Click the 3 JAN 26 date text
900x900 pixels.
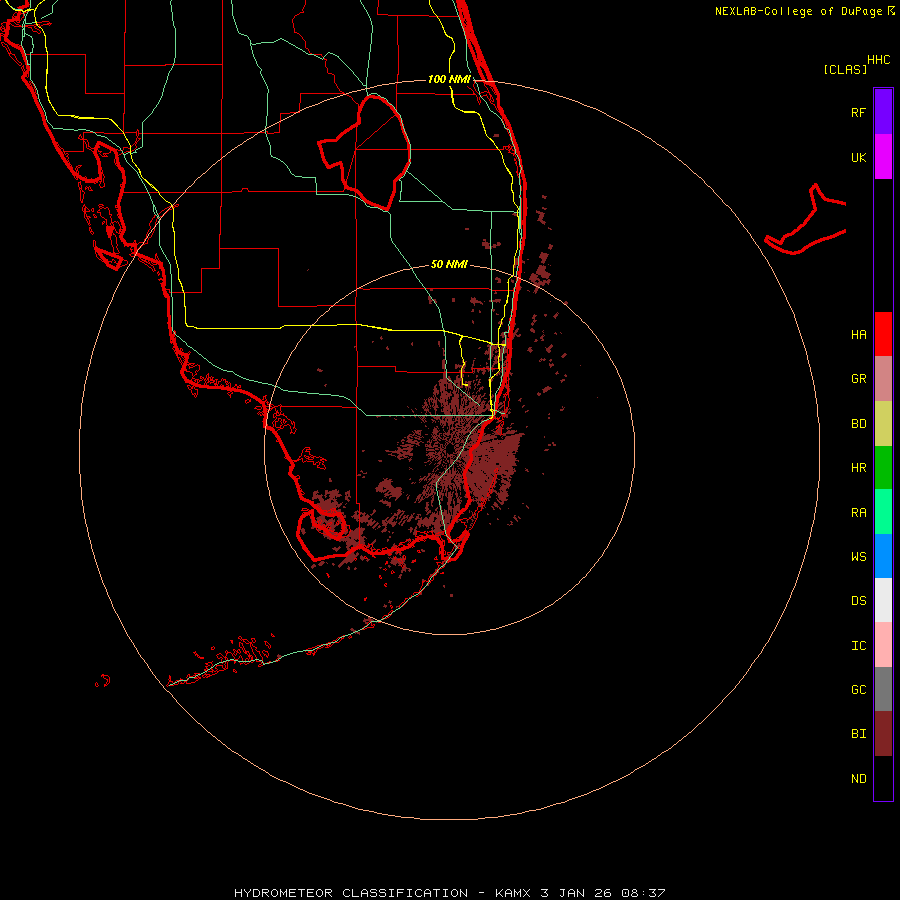(576, 893)
